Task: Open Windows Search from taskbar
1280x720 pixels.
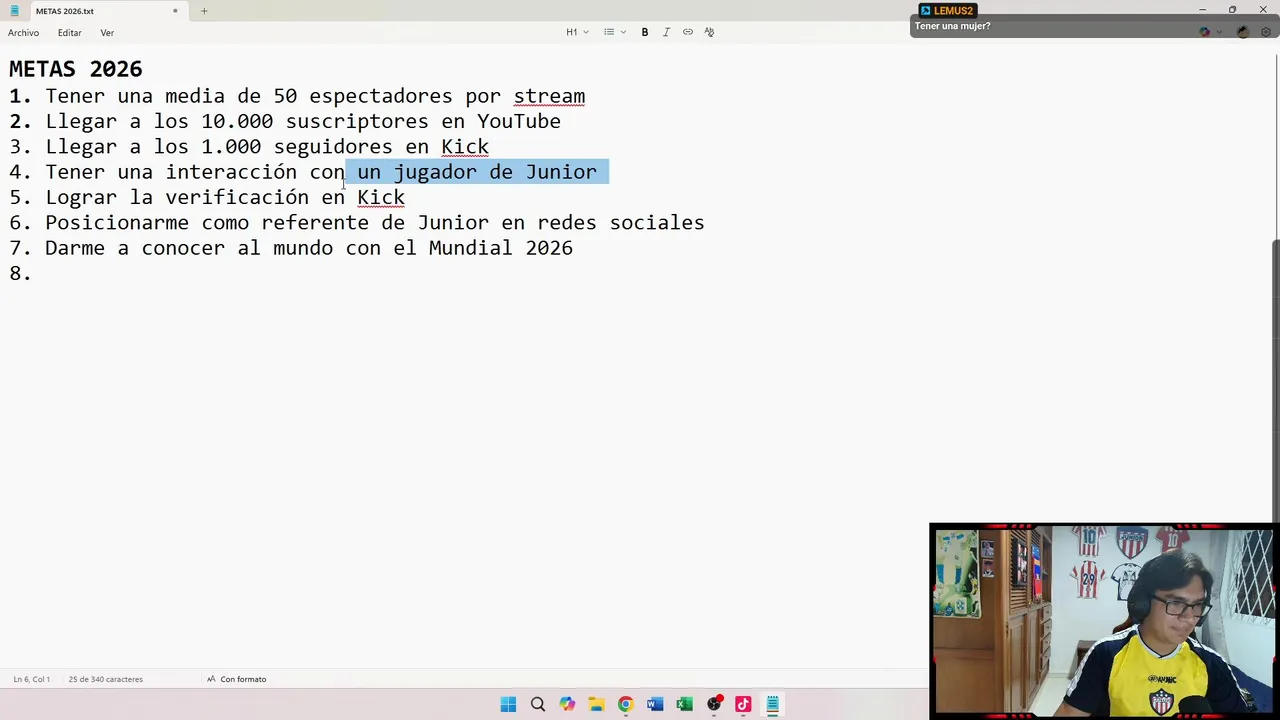Action: [x=538, y=704]
